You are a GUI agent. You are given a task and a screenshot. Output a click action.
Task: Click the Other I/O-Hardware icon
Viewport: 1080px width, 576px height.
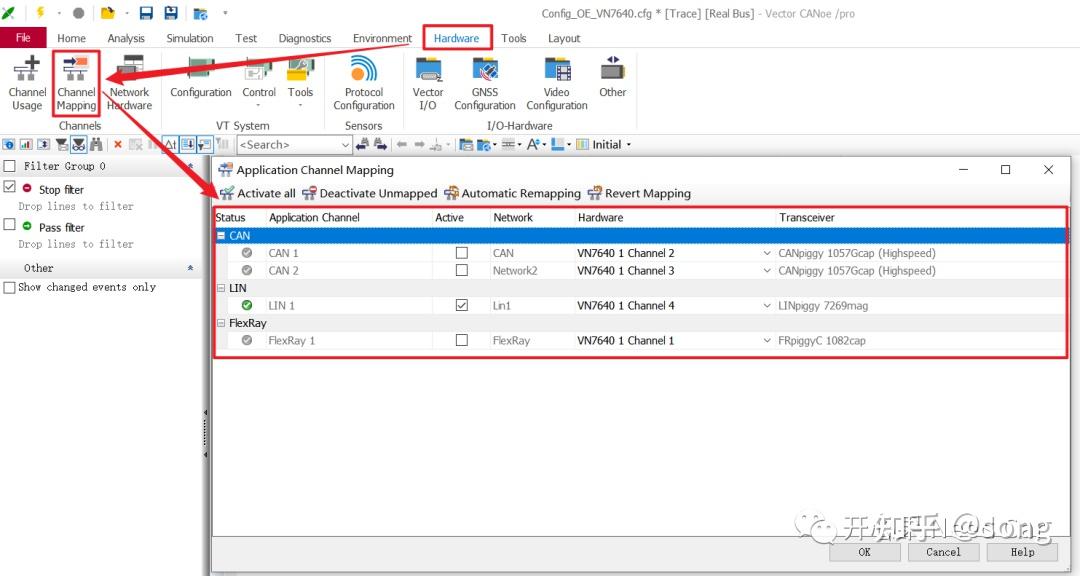[x=612, y=77]
